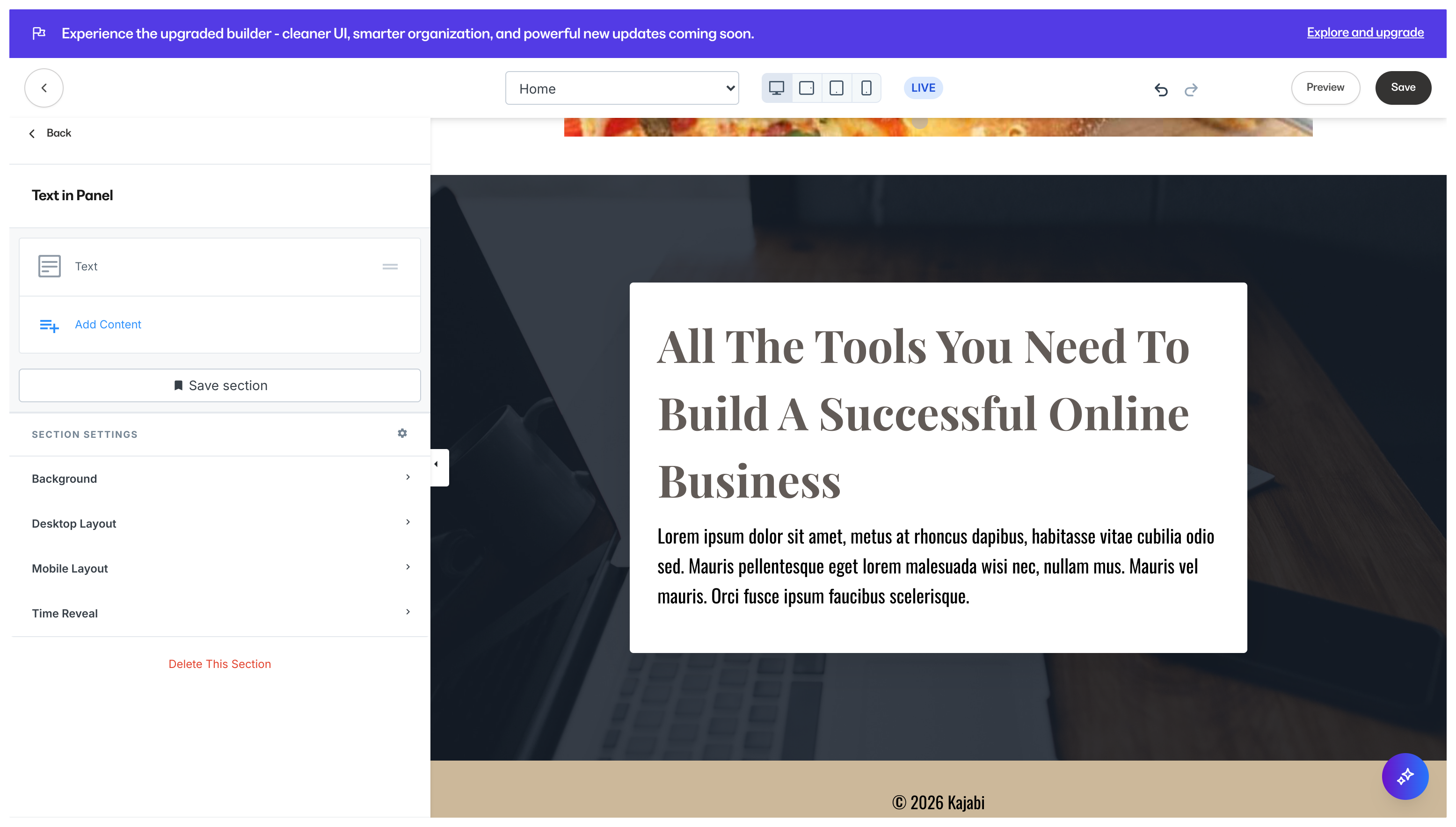Image resolution: width=1456 pixels, height=827 pixels.
Task: Click the round back arrow button
Action: click(x=44, y=88)
